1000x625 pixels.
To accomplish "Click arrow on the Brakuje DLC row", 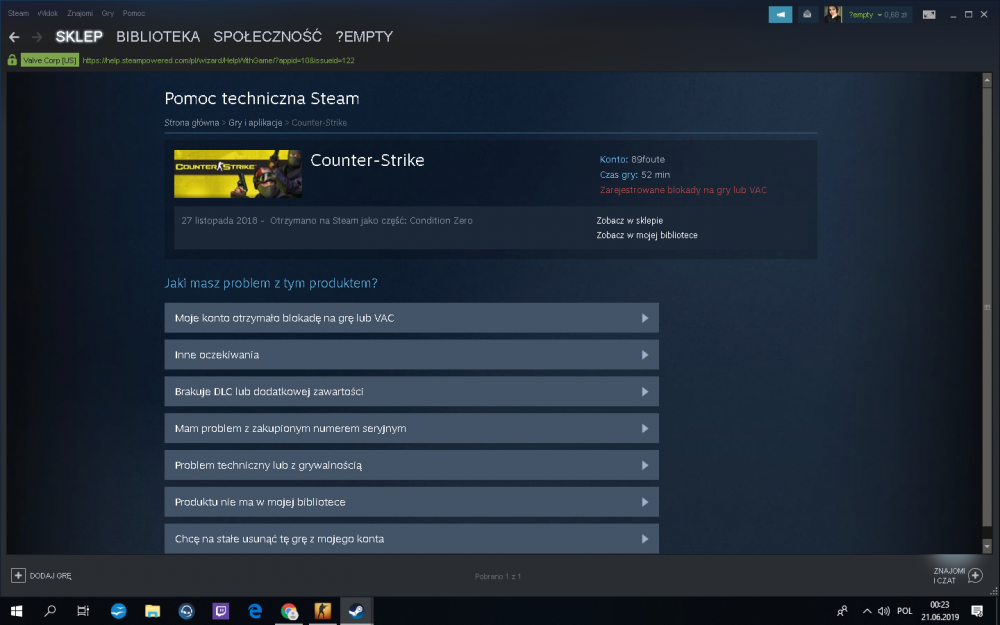I will pos(645,392).
